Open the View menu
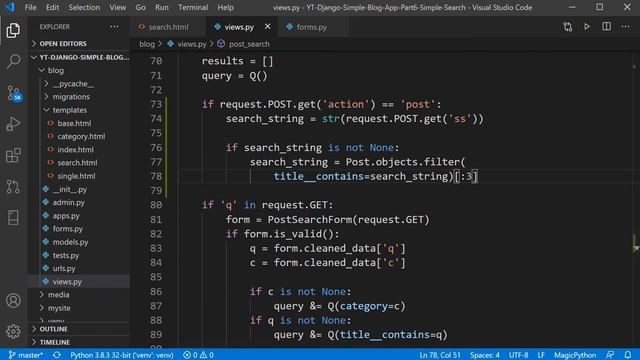Image resolution: width=640 pixels, height=360 pixels. [118, 7]
